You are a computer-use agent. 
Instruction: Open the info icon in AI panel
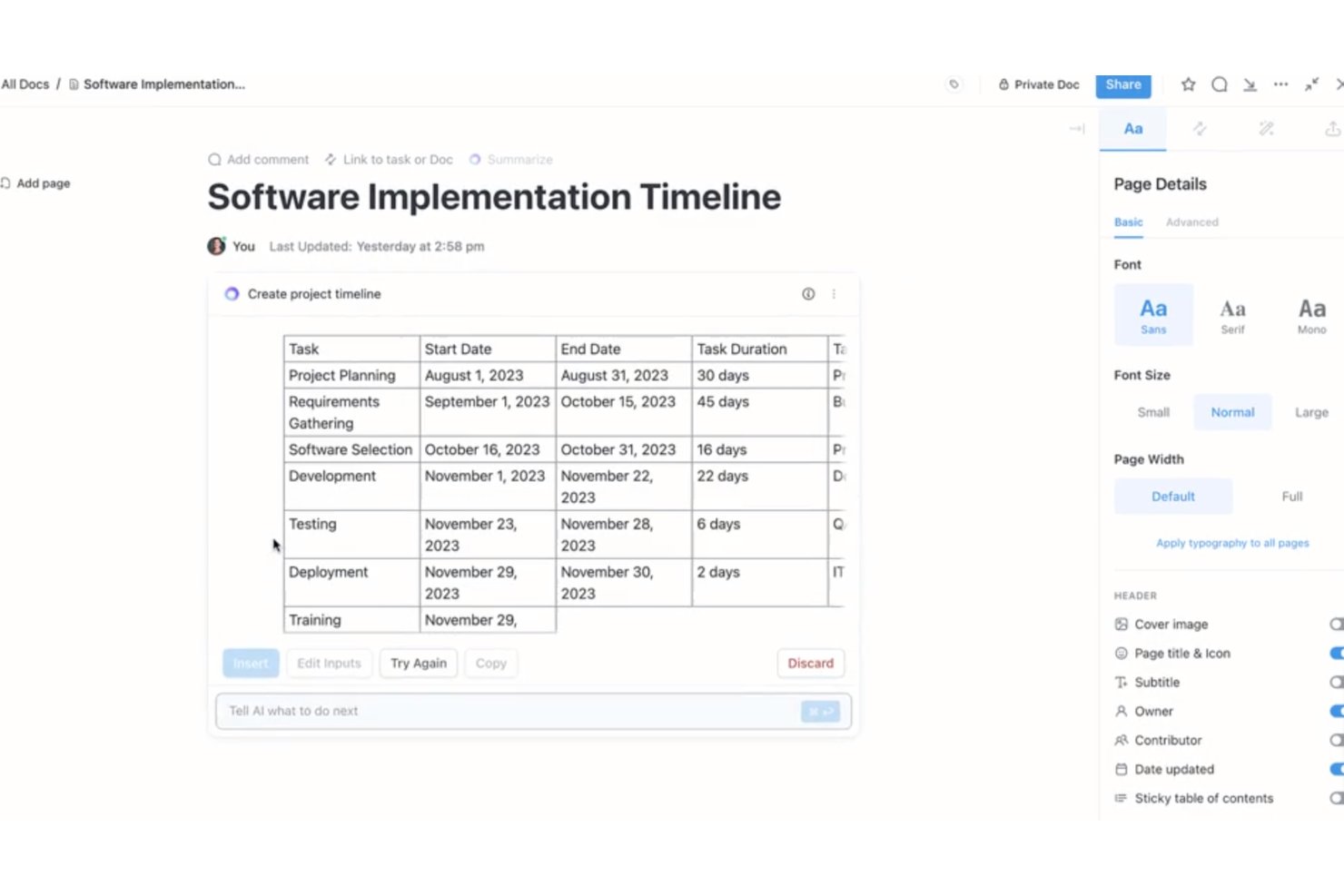808,294
